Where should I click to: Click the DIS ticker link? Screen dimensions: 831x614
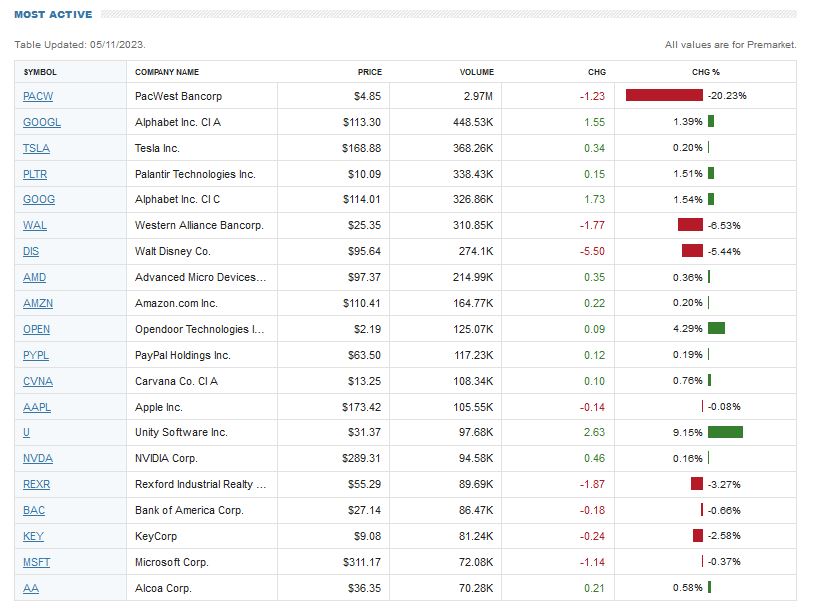(31, 251)
